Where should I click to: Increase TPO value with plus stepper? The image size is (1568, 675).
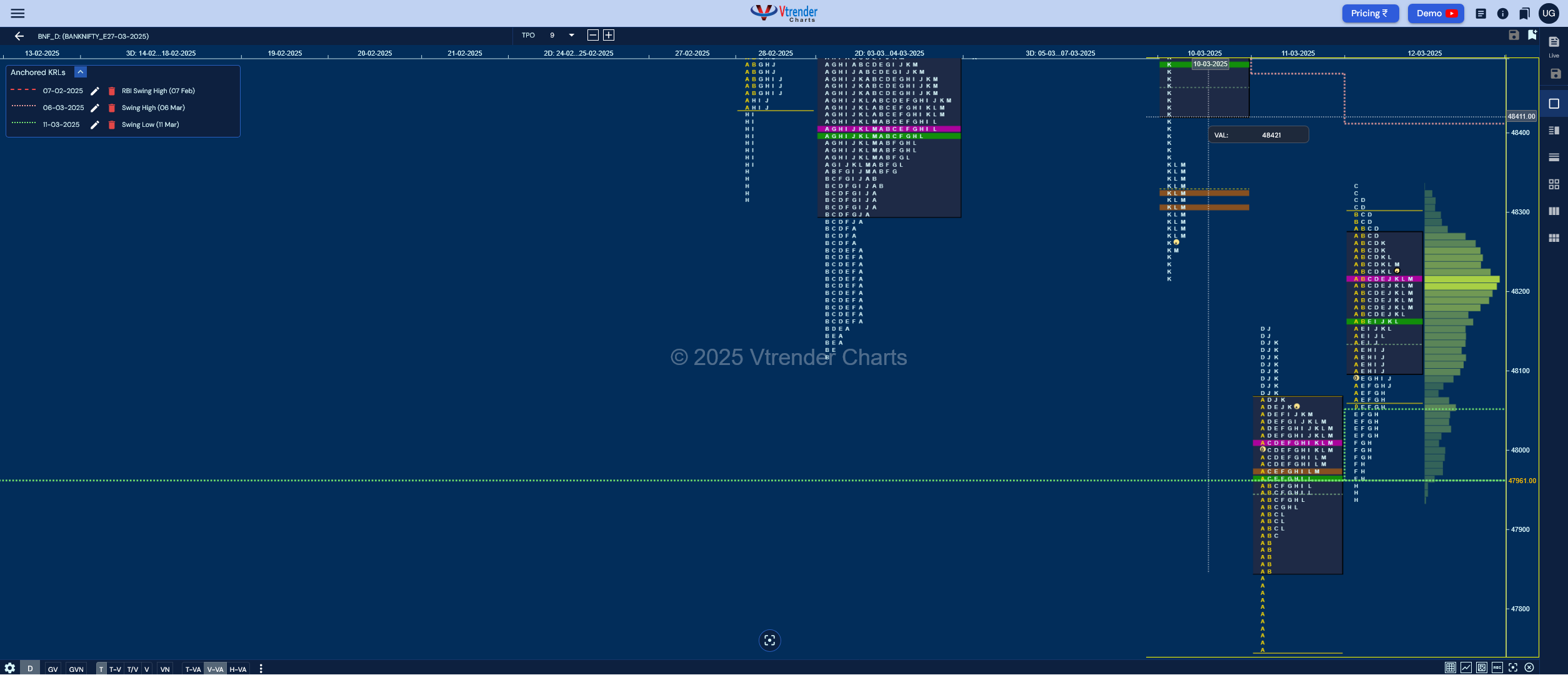(609, 35)
